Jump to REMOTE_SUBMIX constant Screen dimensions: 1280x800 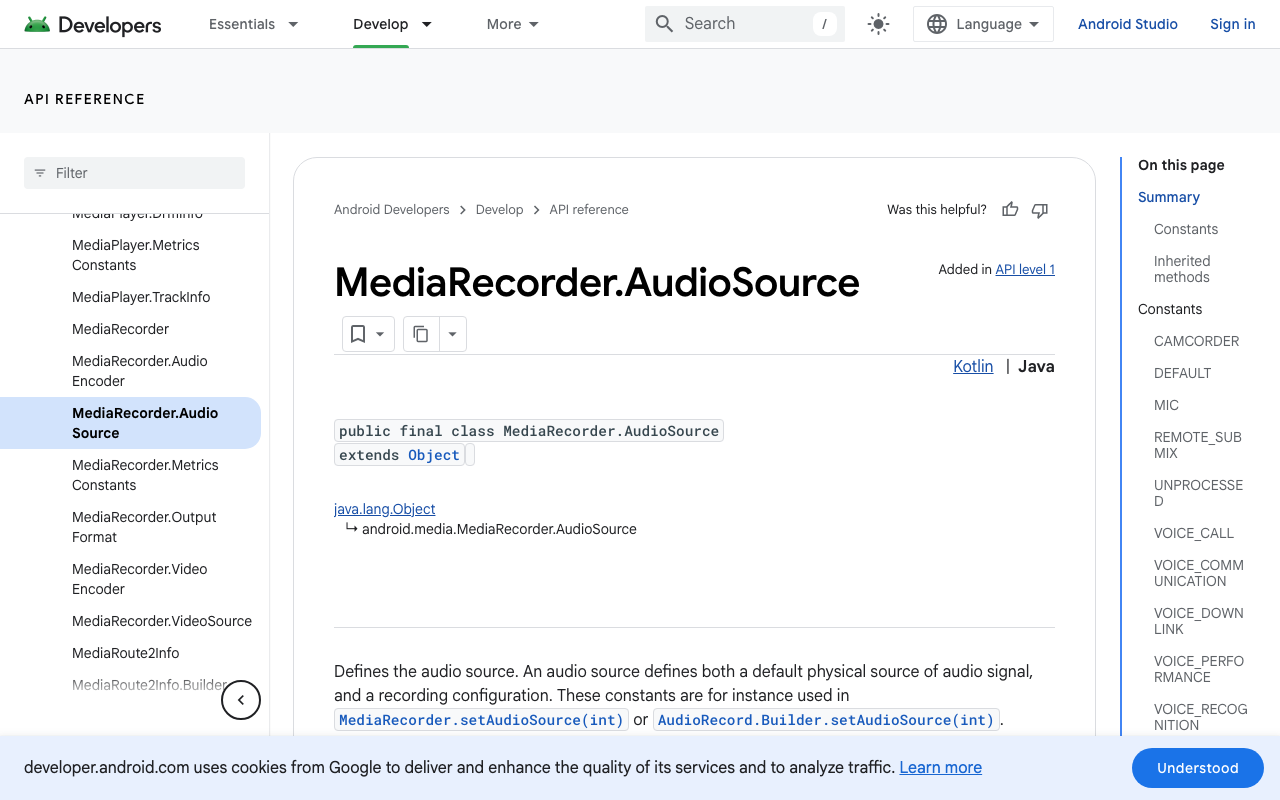(x=1198, y=445)
